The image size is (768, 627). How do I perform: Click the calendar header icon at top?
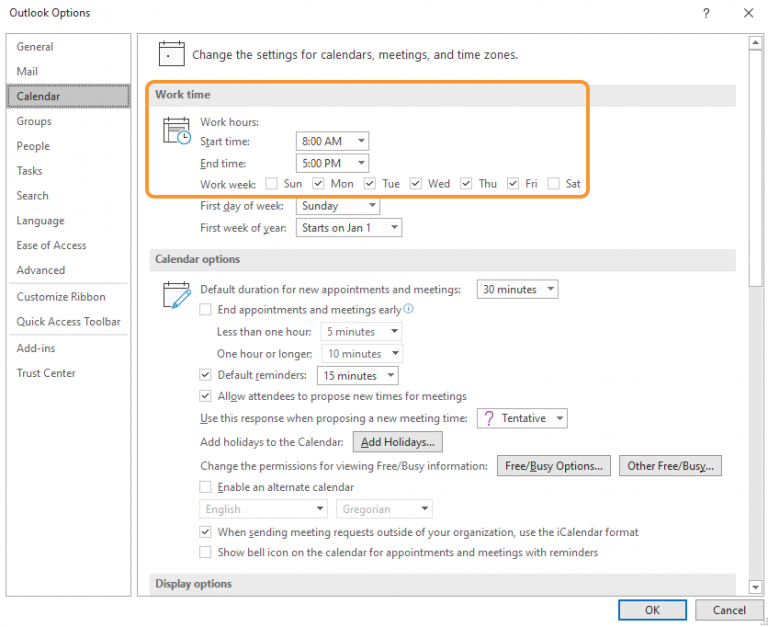point(171,53)
